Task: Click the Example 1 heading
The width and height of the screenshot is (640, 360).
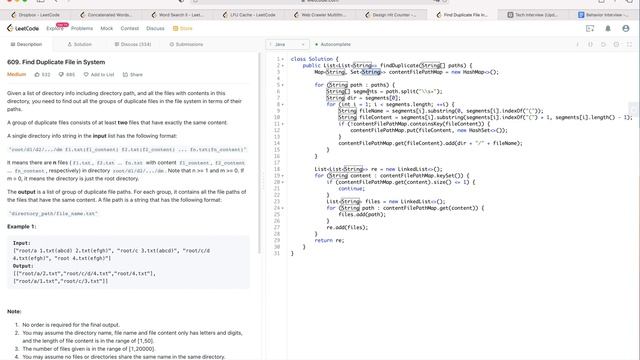Action: pyautogui.click(x=22, y=227)
